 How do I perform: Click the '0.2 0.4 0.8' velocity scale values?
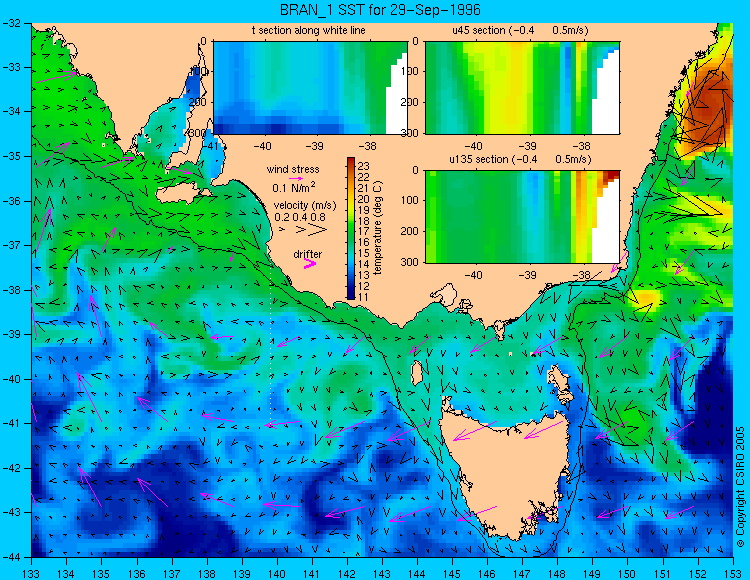(299, 218)
